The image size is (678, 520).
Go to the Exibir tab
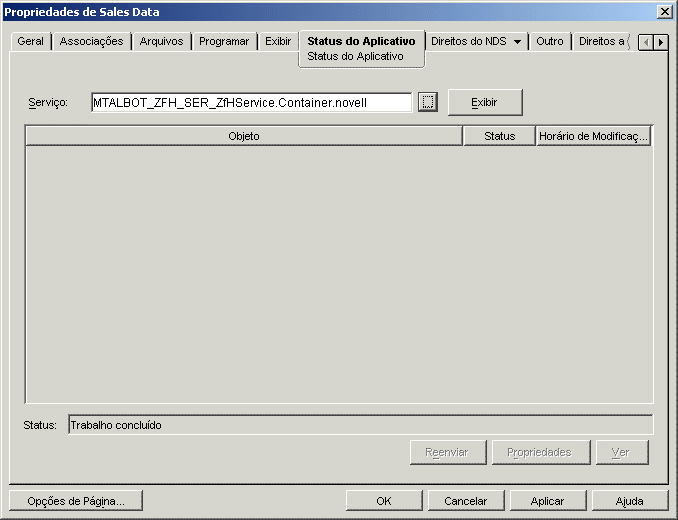click(278, 41)
